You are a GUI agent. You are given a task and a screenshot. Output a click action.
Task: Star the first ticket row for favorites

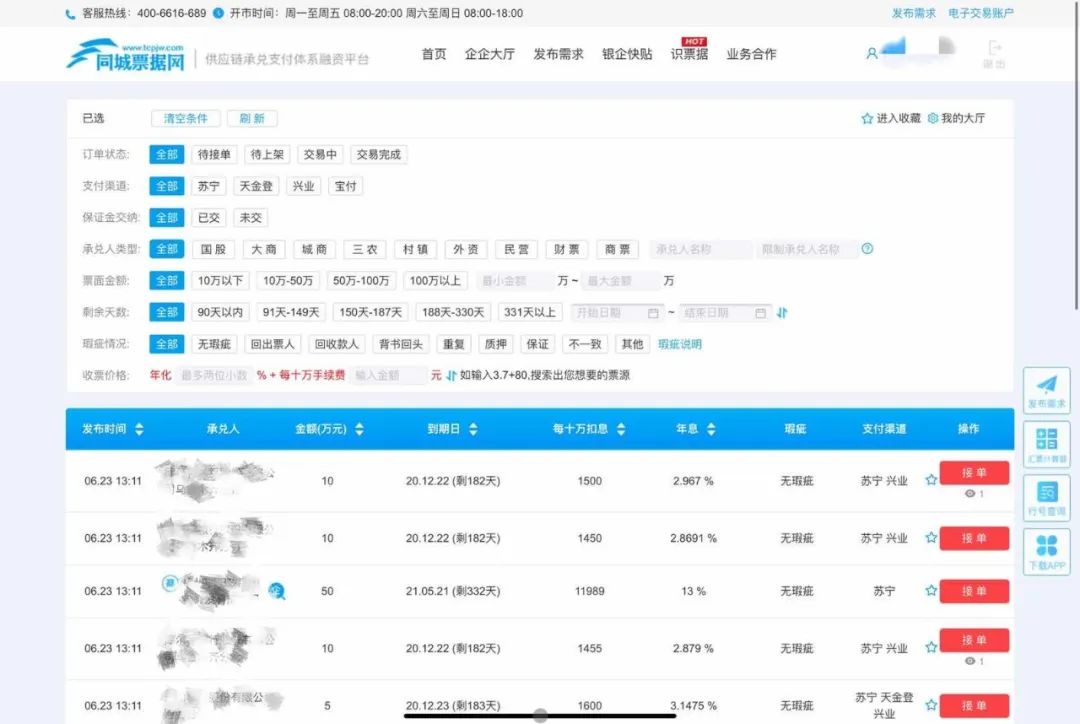click(931, 481)
